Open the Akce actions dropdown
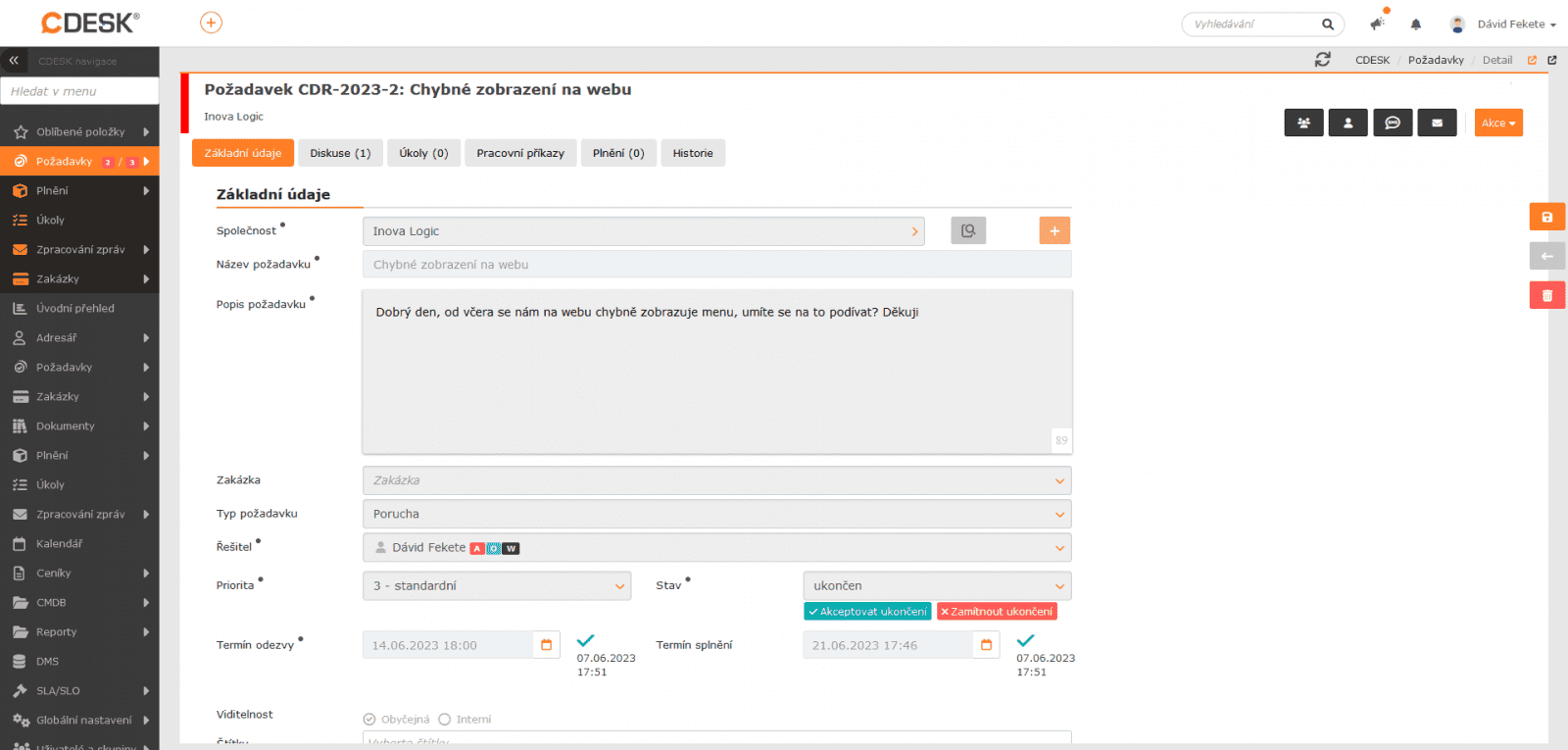This screenshot has width=1568, height=750. tap(1498, 123)
